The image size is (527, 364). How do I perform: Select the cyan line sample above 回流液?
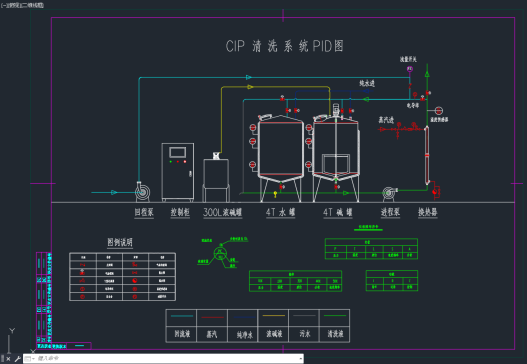click(182, 316)
